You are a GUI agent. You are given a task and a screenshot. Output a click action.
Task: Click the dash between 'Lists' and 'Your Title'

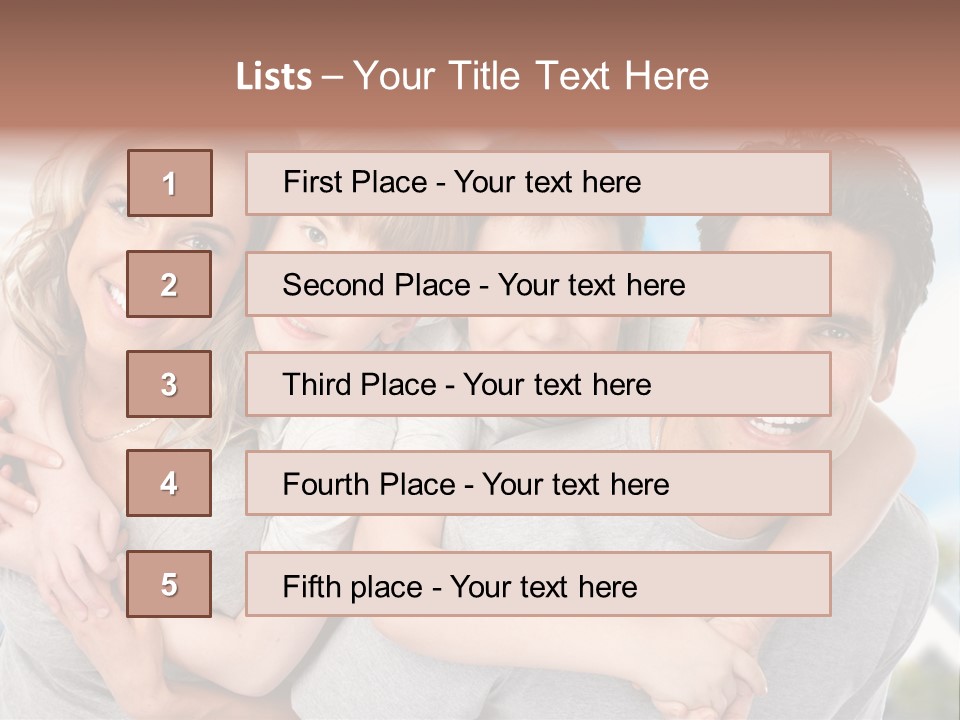(332, 77)
